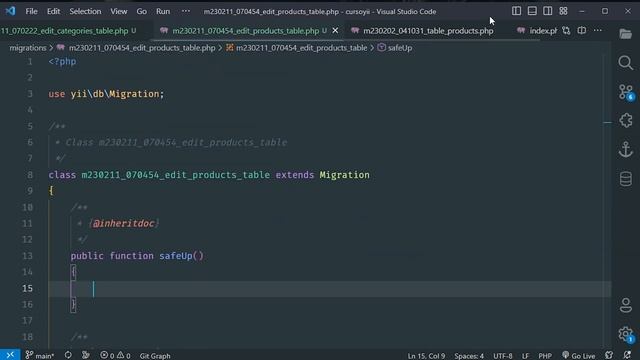The height and width of the screenshot is (360, 640).
Task: Open the hidden menus ellipsis in menu bar
Action: [x=186, y=11]
